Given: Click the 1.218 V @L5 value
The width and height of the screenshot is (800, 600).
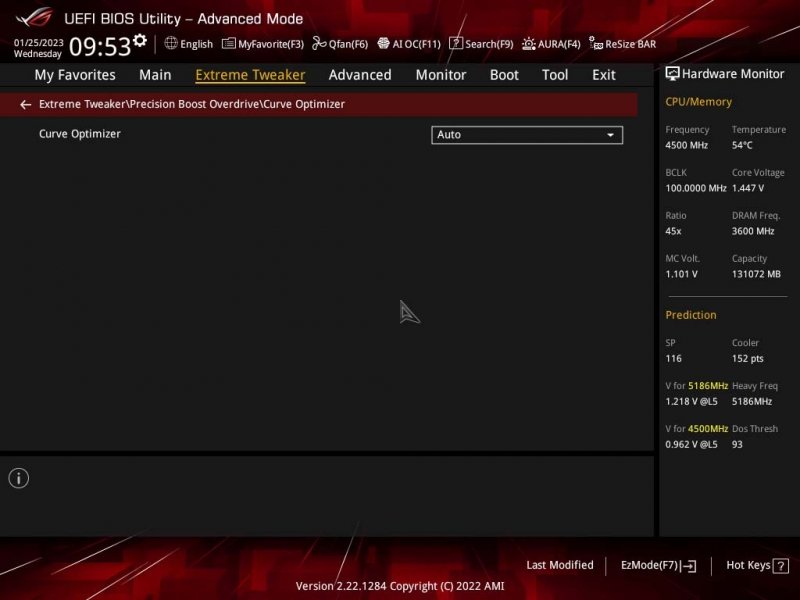Looking at the screenshot, I should pyautogui.click(x=691, y=402).
